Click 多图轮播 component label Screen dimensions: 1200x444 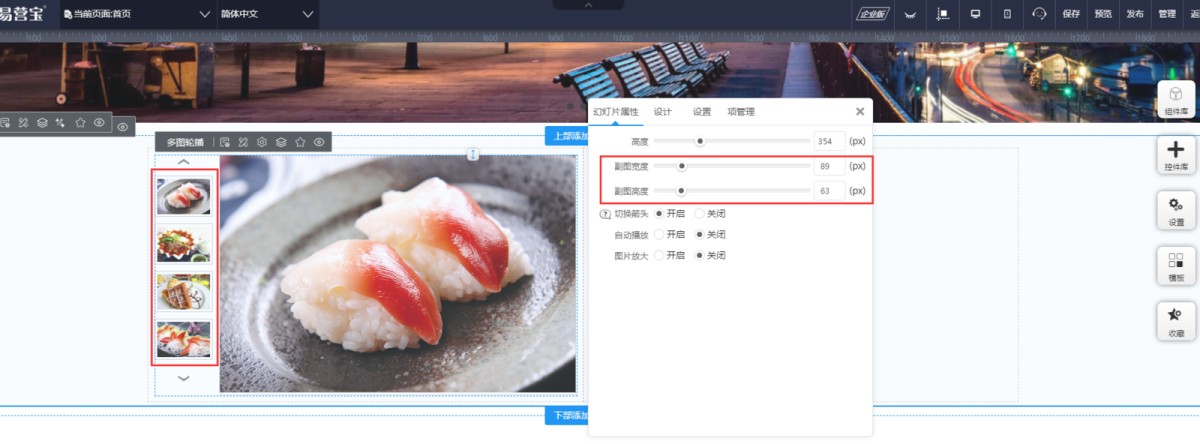[x=185, y=142]
